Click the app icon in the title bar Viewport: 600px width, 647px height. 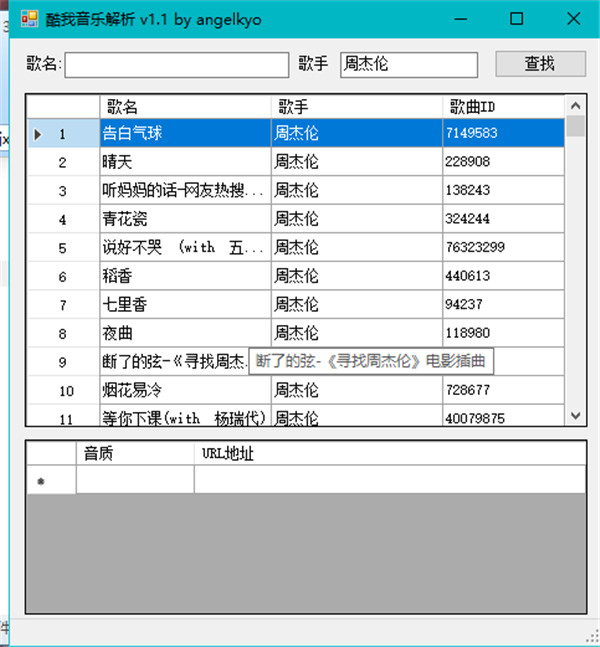30,19
